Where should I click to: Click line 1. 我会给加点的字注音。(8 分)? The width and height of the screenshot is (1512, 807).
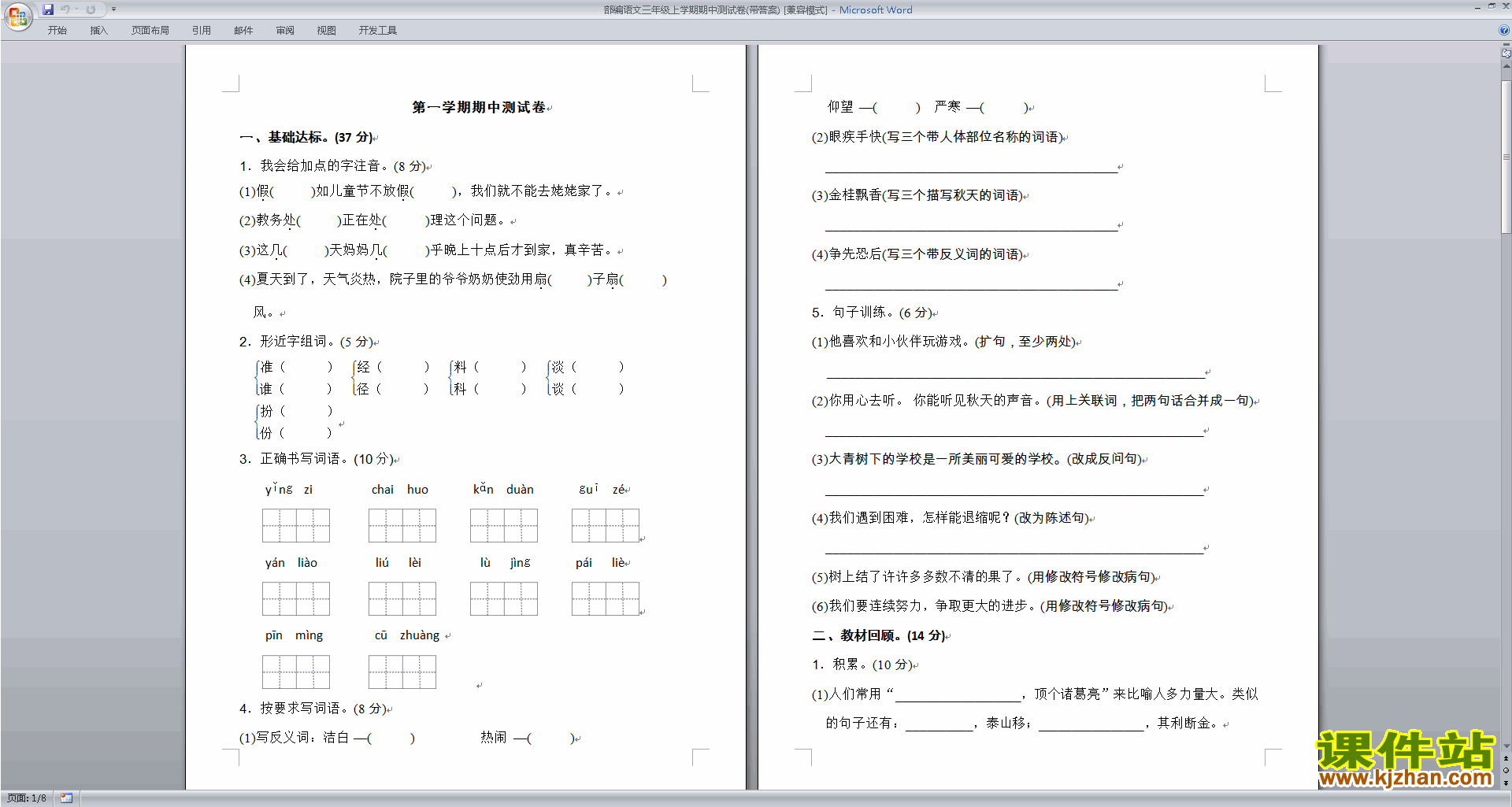(333, 166)
